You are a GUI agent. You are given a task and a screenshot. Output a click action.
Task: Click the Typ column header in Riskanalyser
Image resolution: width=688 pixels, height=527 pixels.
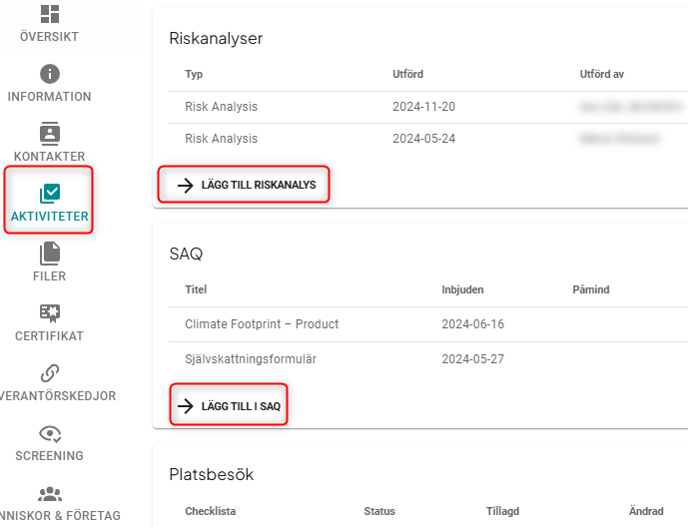point(194,74)
